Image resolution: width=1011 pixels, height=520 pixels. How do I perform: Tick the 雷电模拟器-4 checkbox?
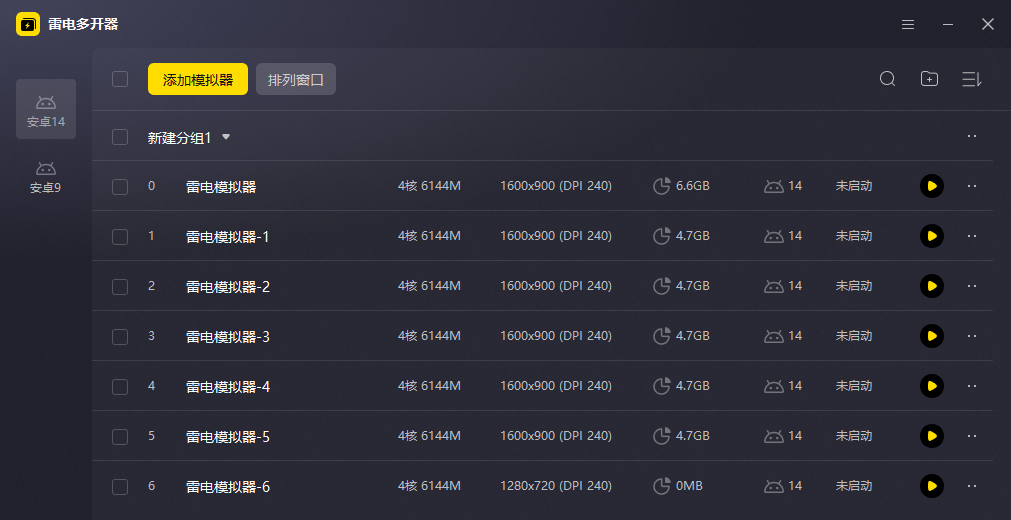(x=120, y=387)
